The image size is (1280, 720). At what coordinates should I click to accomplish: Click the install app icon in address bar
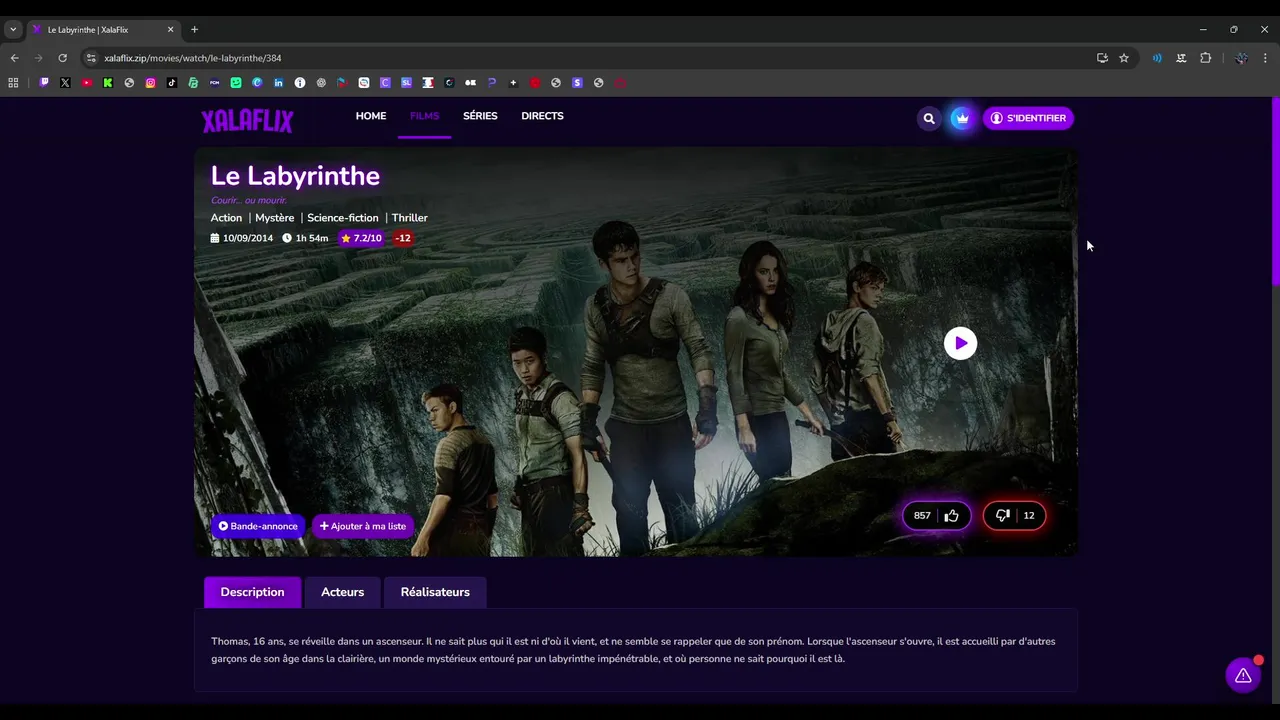(1102, 58)
